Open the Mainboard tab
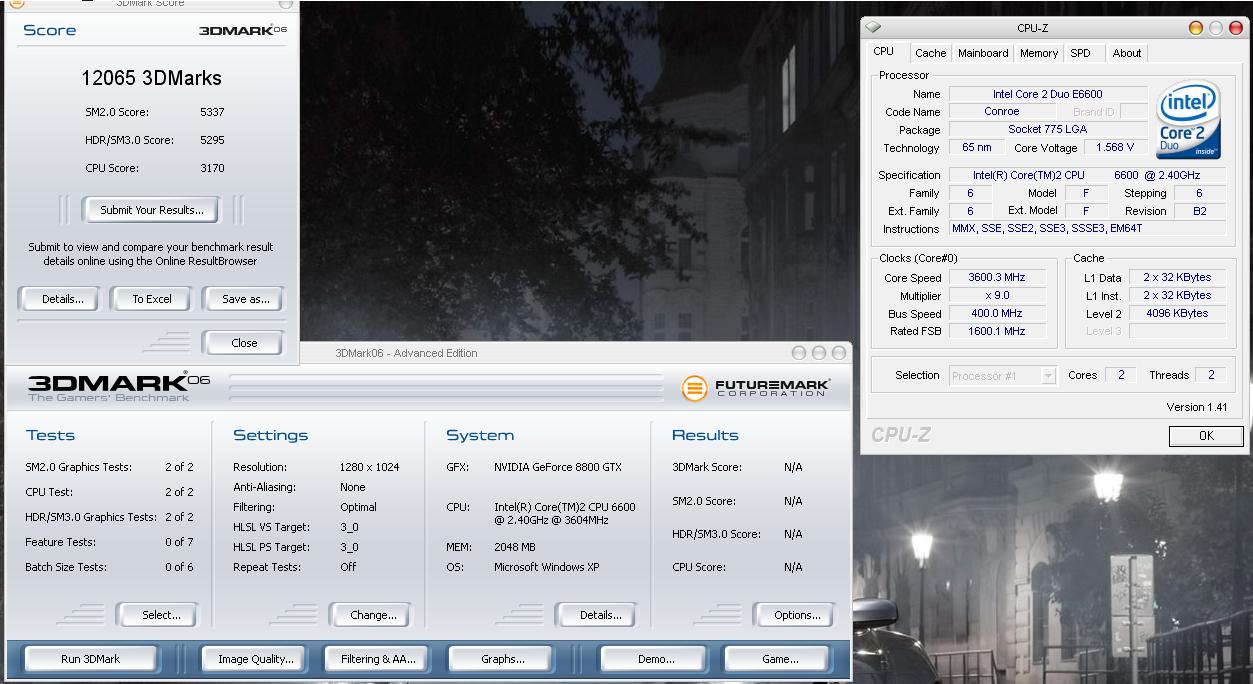 pos(982,53)
